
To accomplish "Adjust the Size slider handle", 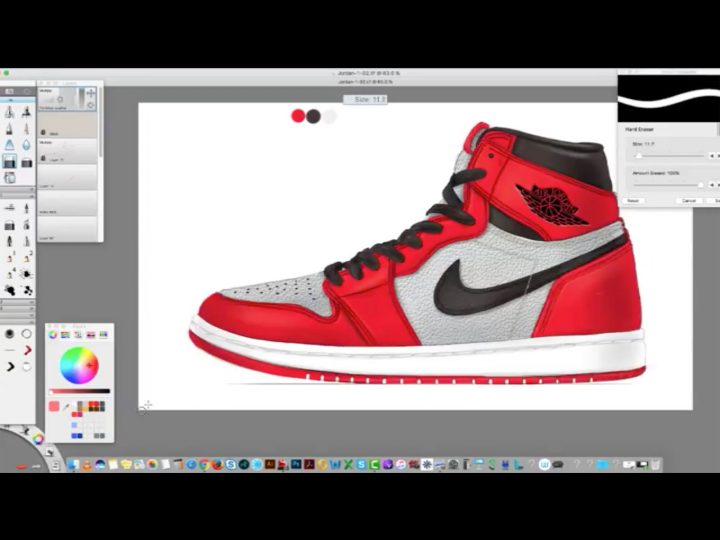I will tap(638, 156).
